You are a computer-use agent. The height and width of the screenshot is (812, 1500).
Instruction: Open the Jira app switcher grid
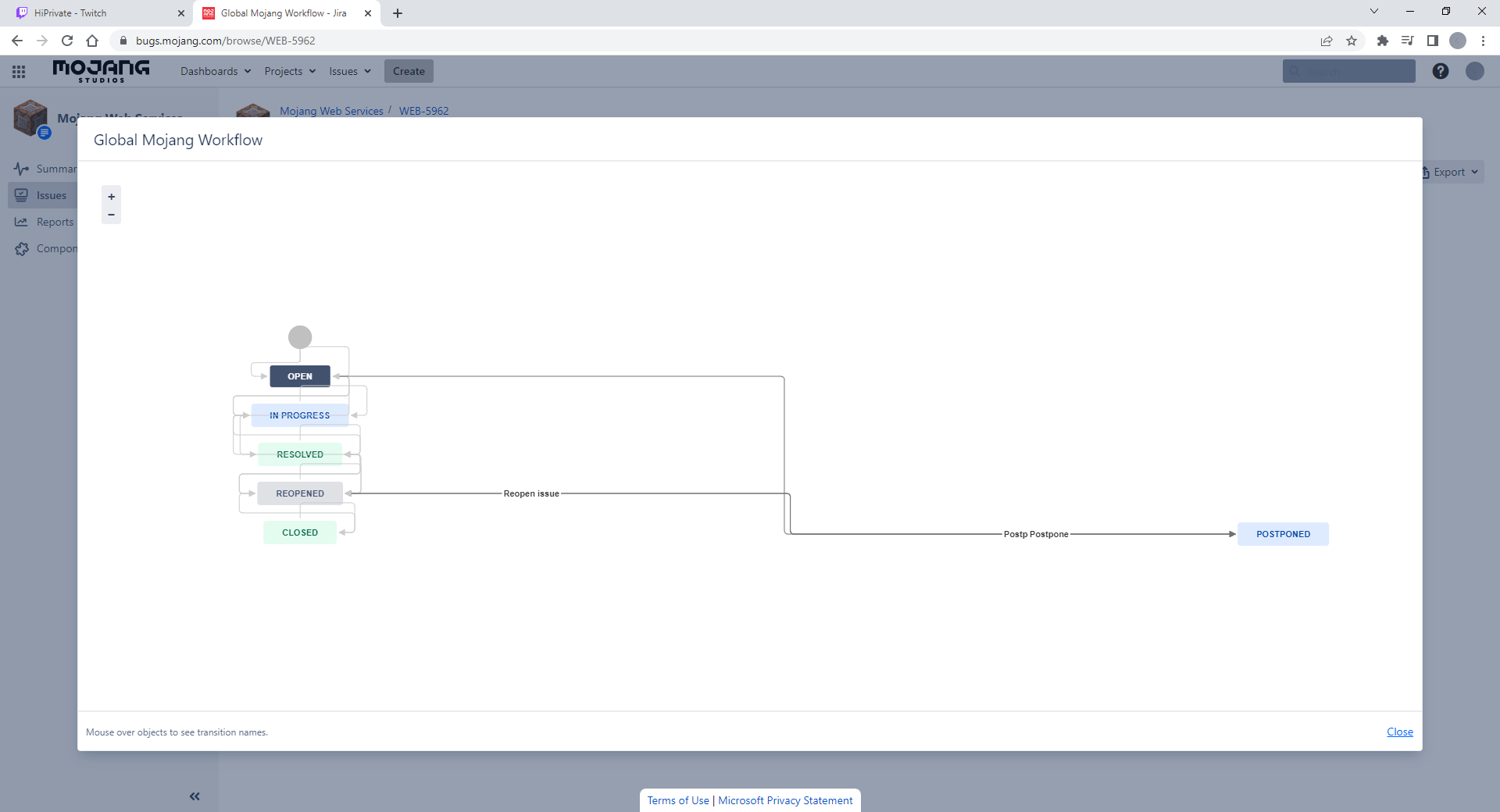(19, 71)
